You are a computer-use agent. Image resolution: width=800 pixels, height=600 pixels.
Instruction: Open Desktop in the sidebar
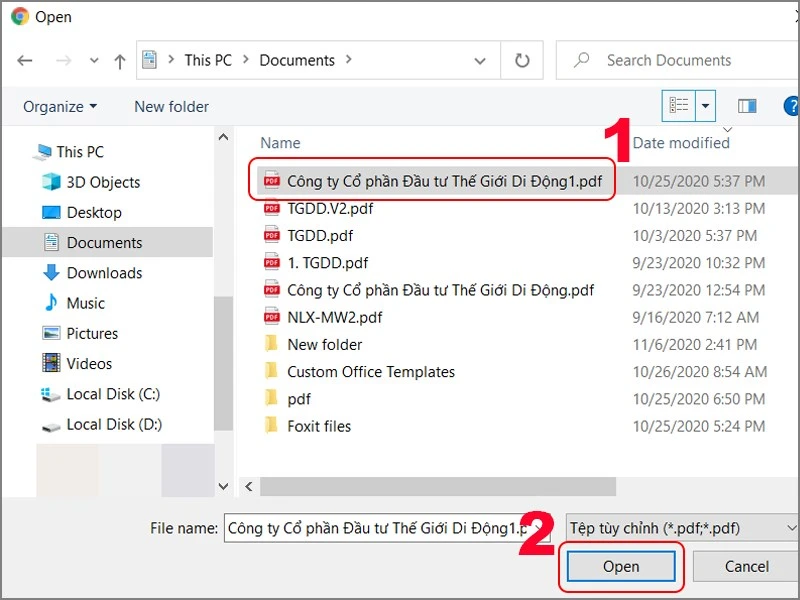click(94, 212)
